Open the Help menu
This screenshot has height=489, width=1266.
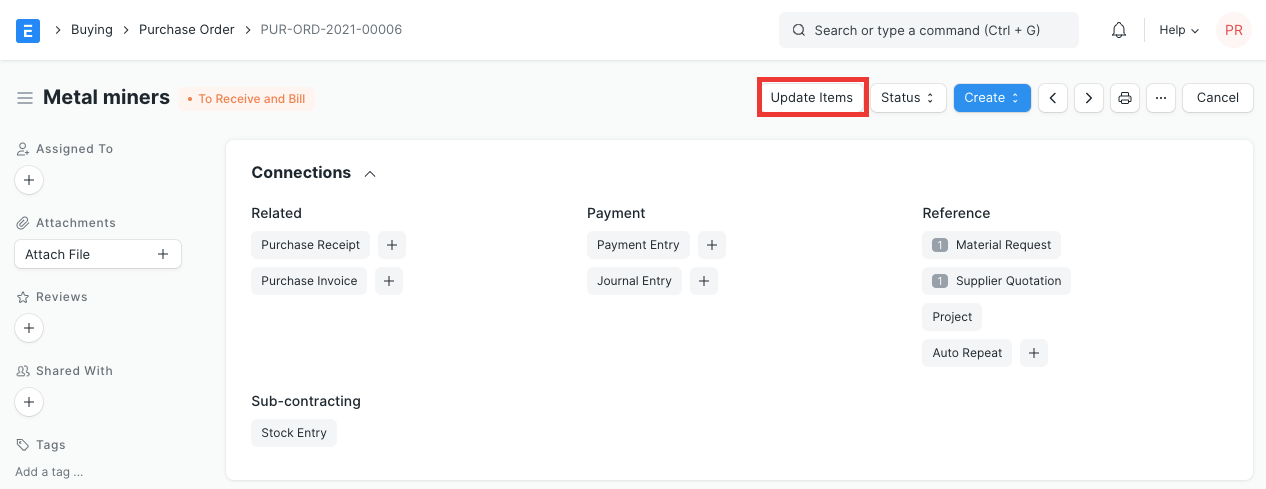[1178, 30]
